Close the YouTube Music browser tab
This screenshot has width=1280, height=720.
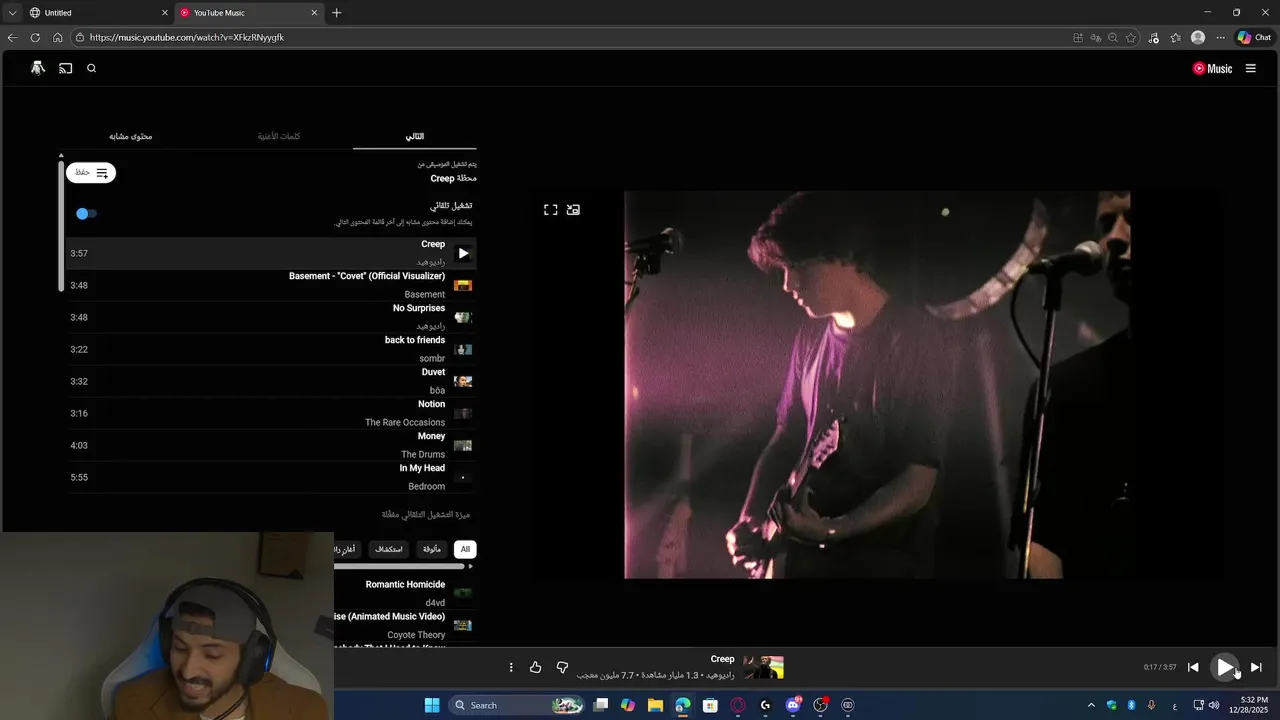coord(314,13)
